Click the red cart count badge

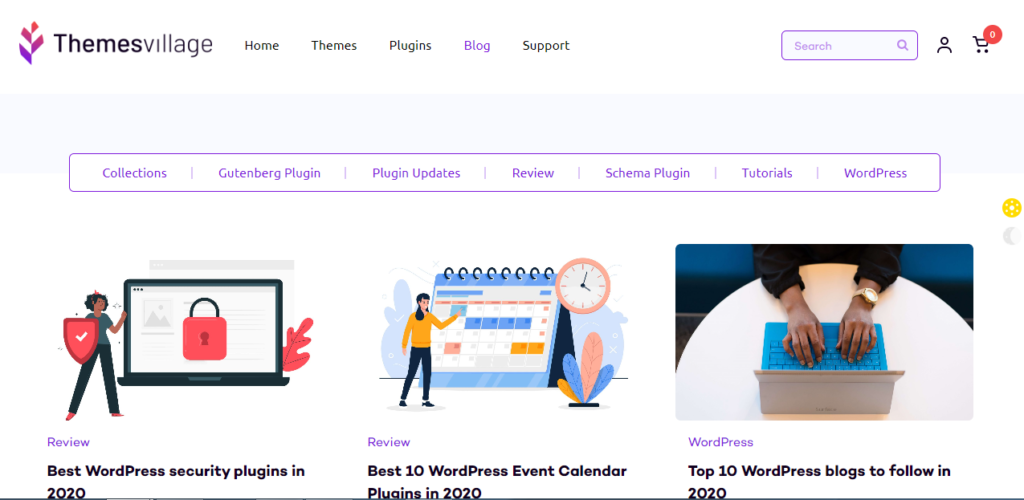pos(993,34)
